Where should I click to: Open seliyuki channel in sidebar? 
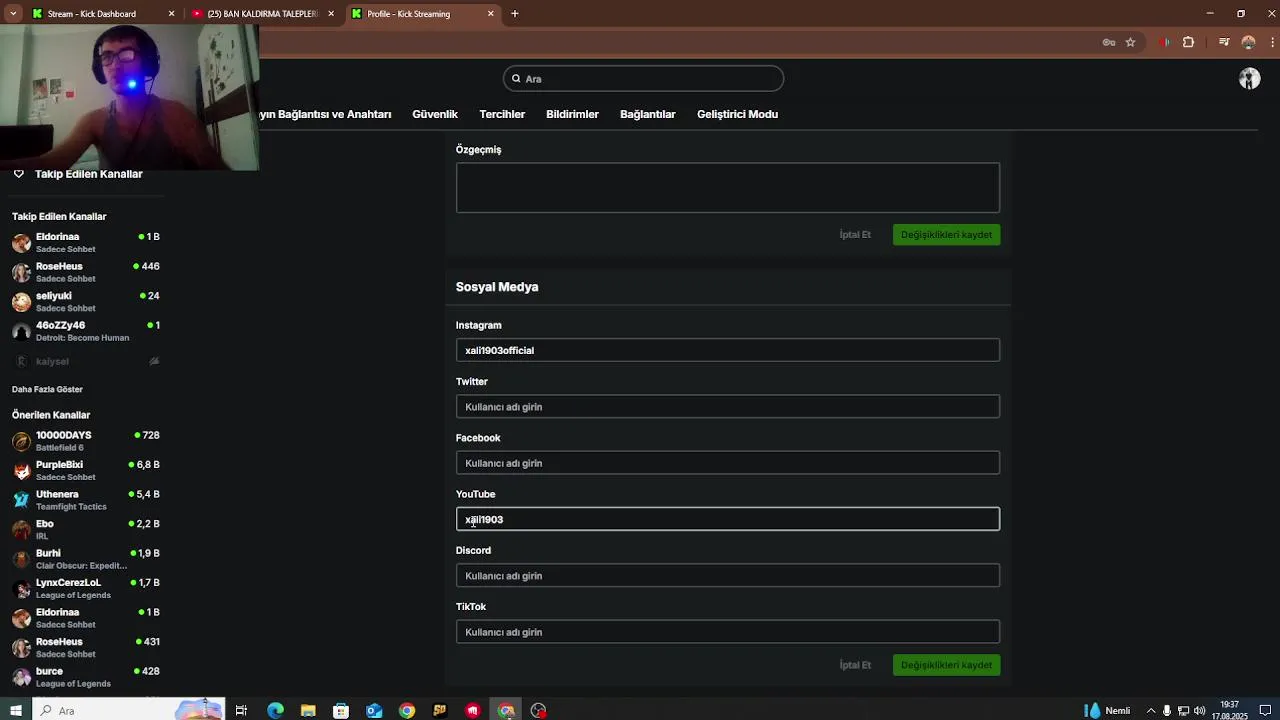pos(85,301)
